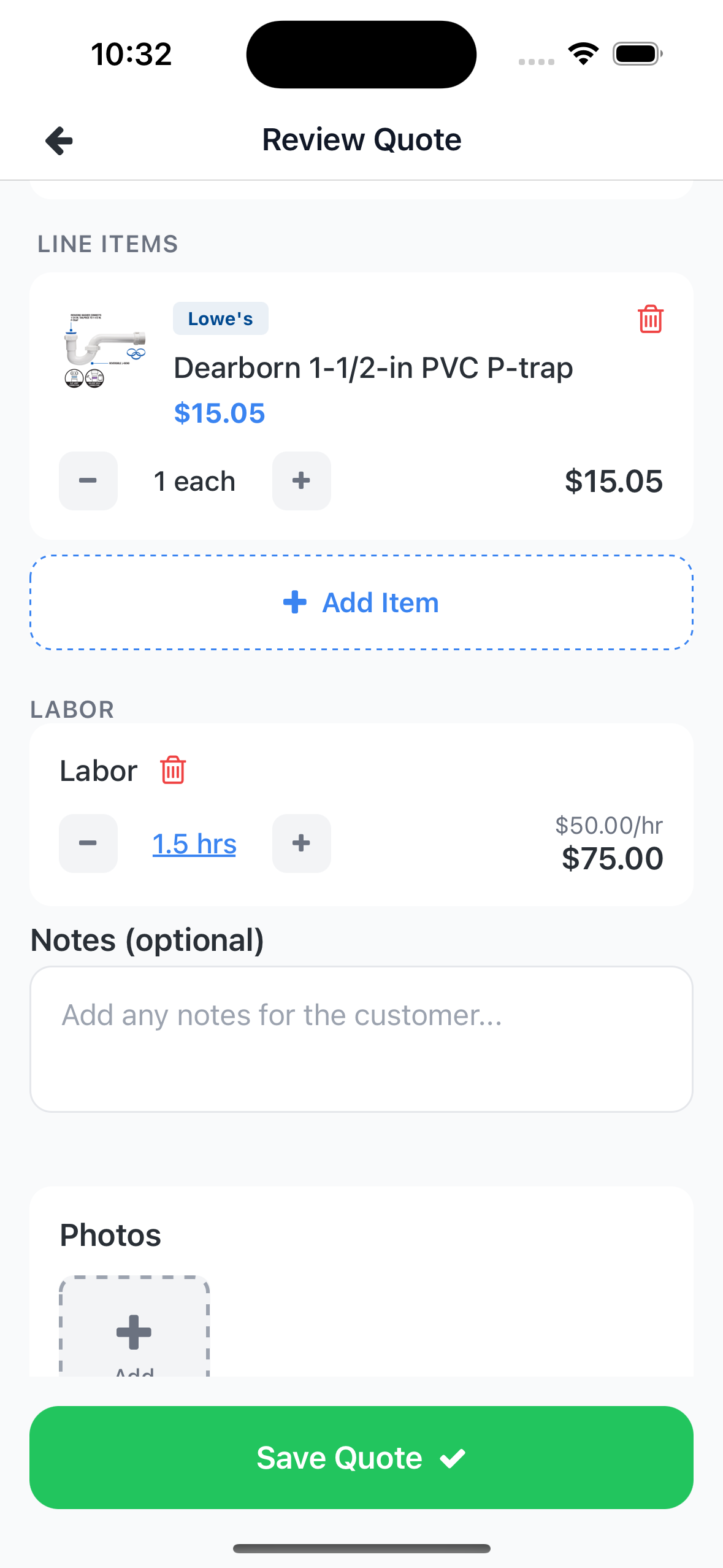Tap the Lowe's store badge

(x=220, y=318)
